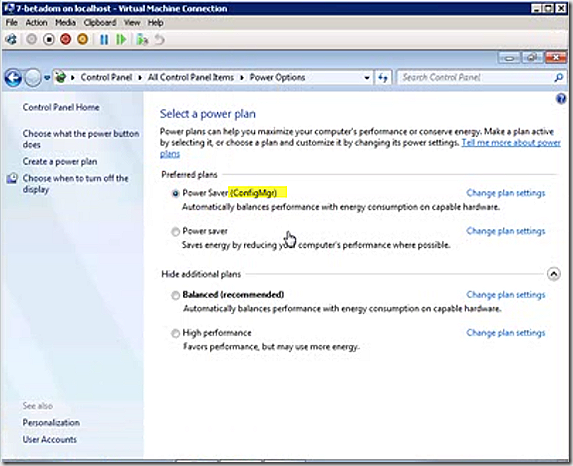The image size is (573, 466).
Task: Click the Control Panel address bar icon
Action: click(x=61, y=77)
